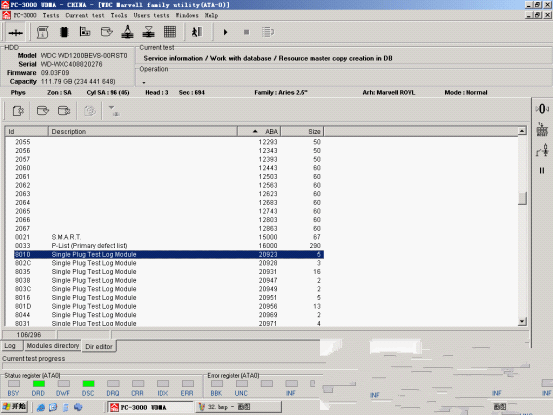Select S.M.A.R.T. module 0021 row
The height and width of the screenshot is (415, 553).
point(169,237)
